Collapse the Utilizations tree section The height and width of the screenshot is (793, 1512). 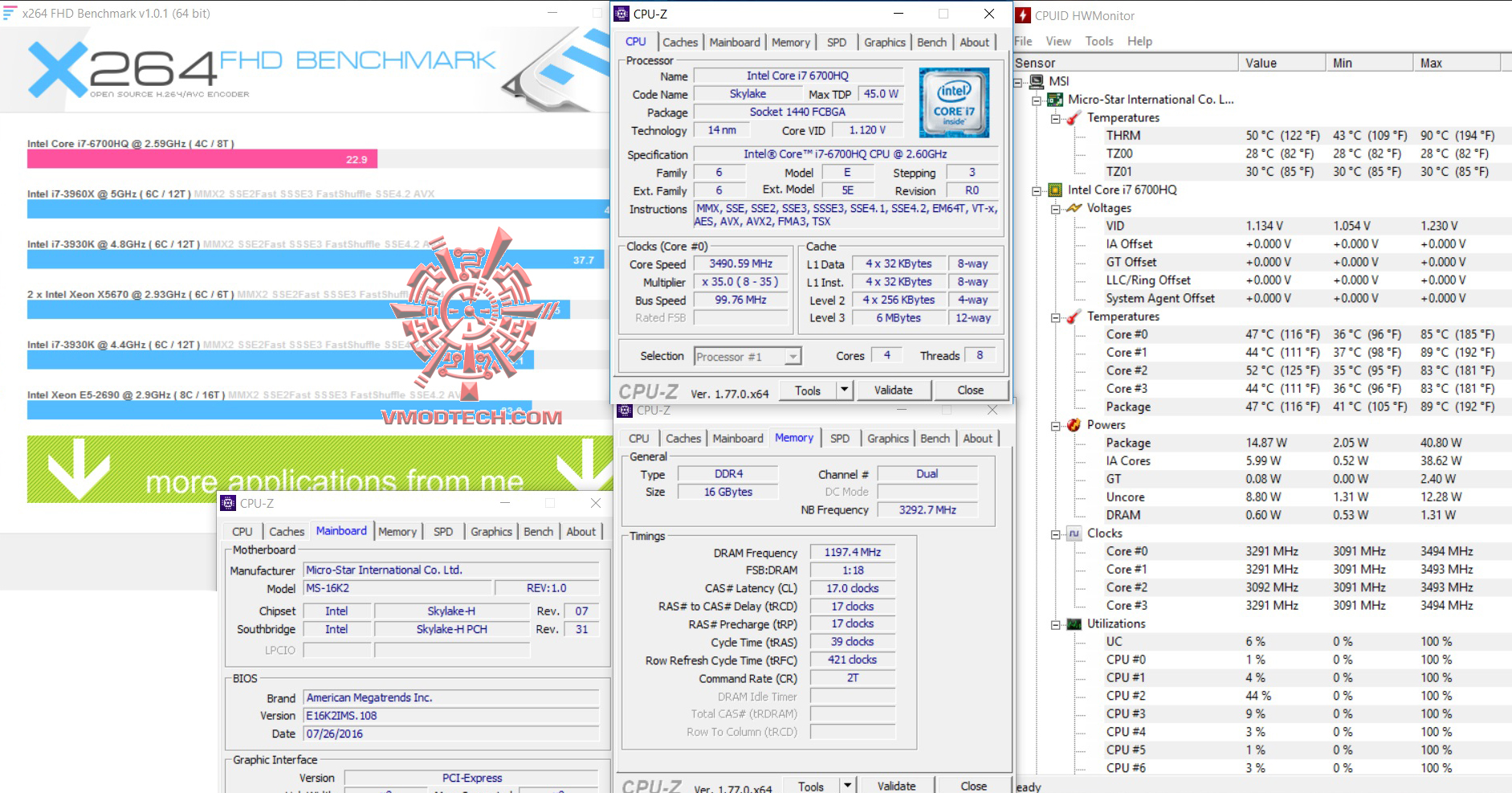(x=1055, y=625)
